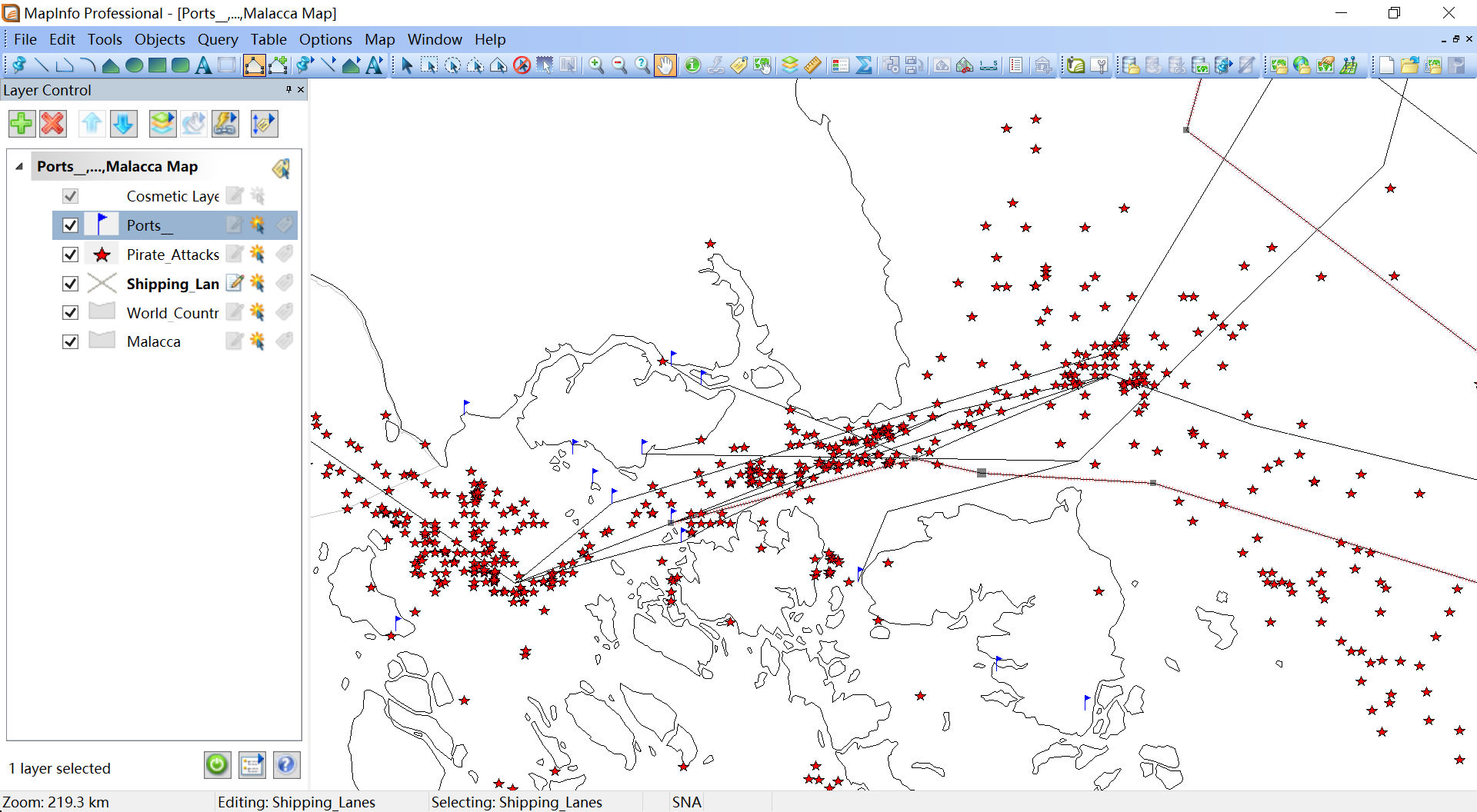Viewport: 1477px width, 812px height.
Task: Click the Remove Layers red X button
Action: [52, 124]
